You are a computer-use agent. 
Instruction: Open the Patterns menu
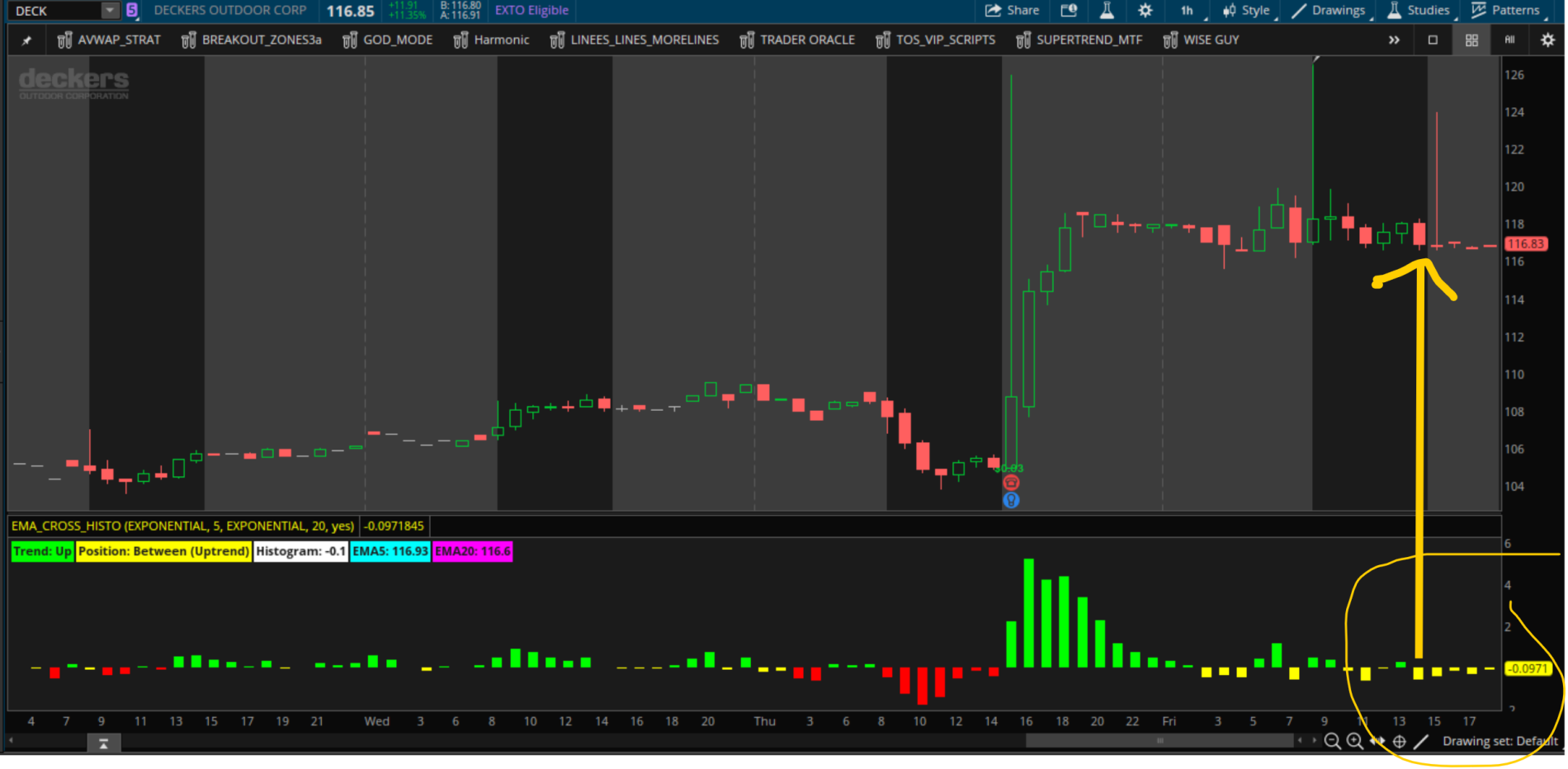pos(1506,11)
